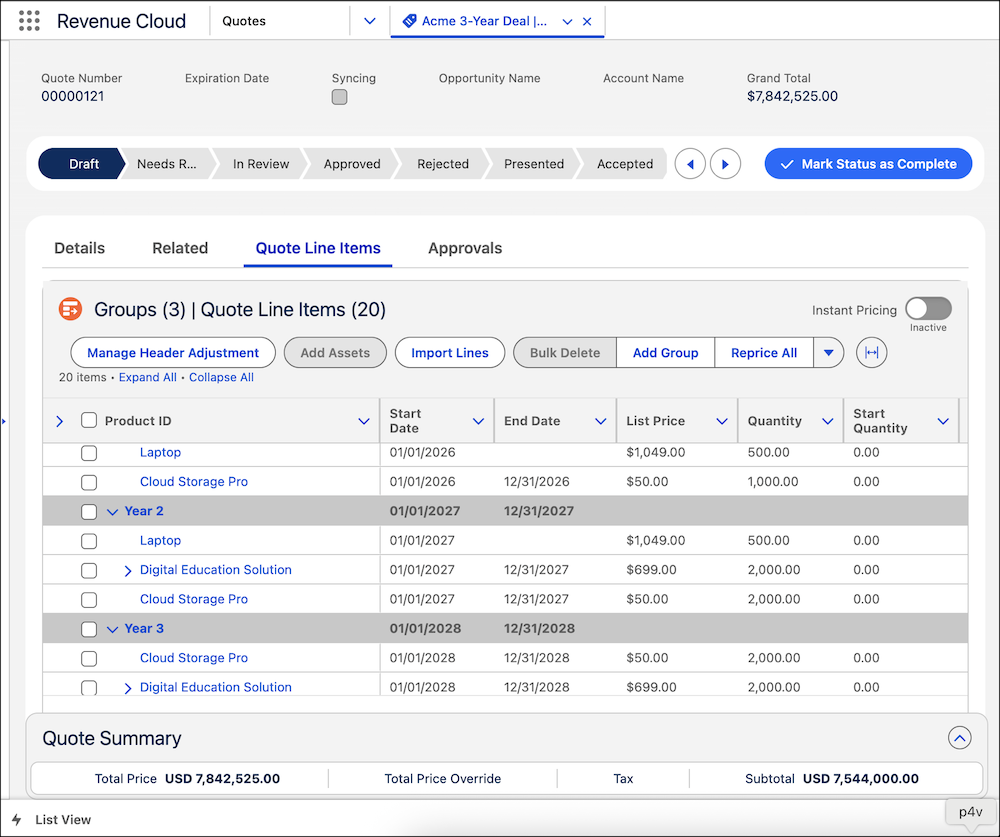Select the Approved path stage
The image size is (1000, 837).
click(352, 164)
